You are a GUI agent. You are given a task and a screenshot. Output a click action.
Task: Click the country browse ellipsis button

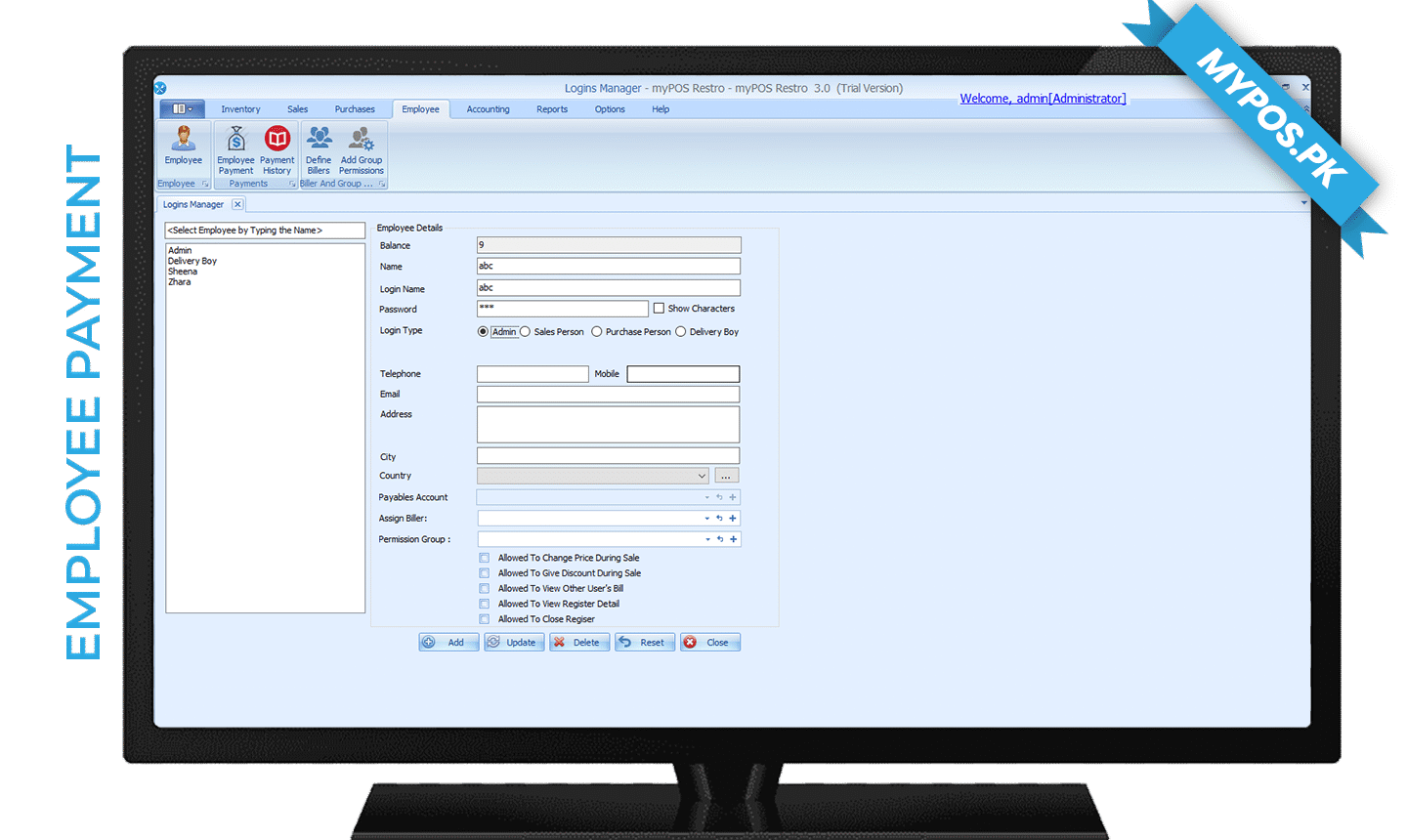coord(726,477)
